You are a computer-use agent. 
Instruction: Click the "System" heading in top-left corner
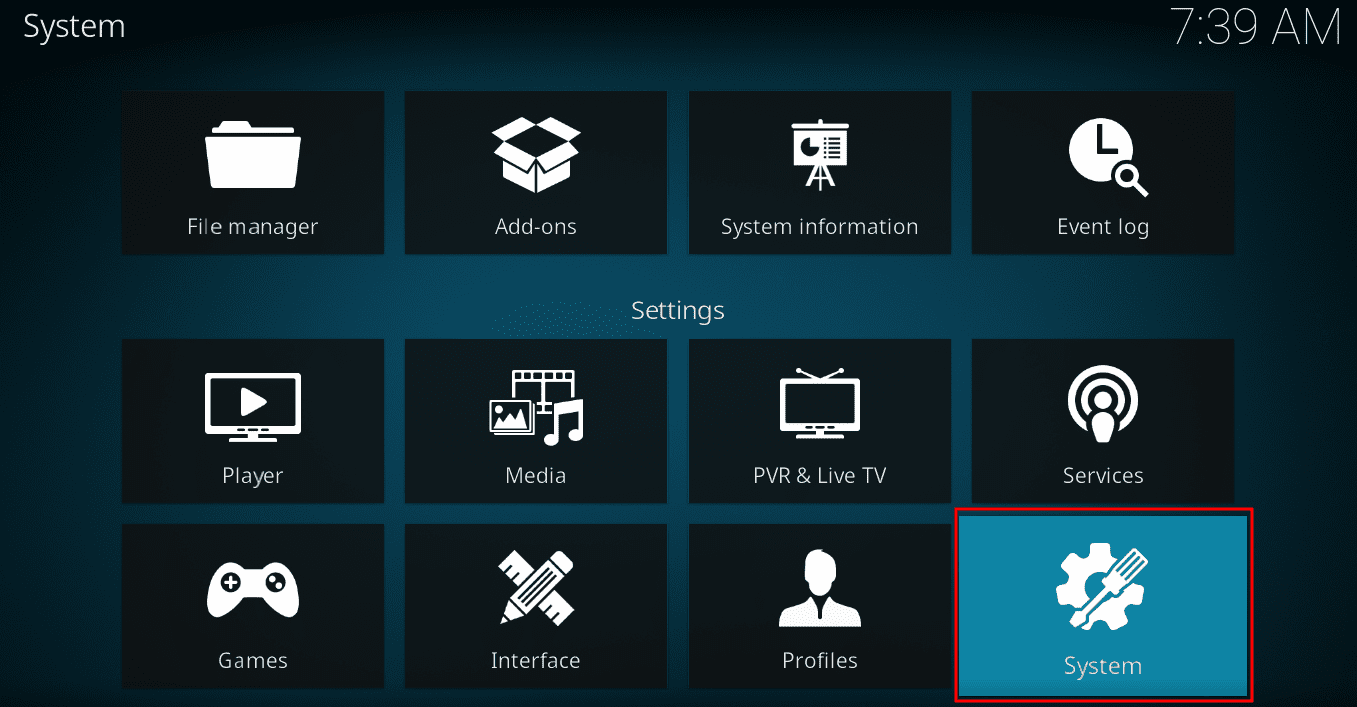tap(74, 27)
